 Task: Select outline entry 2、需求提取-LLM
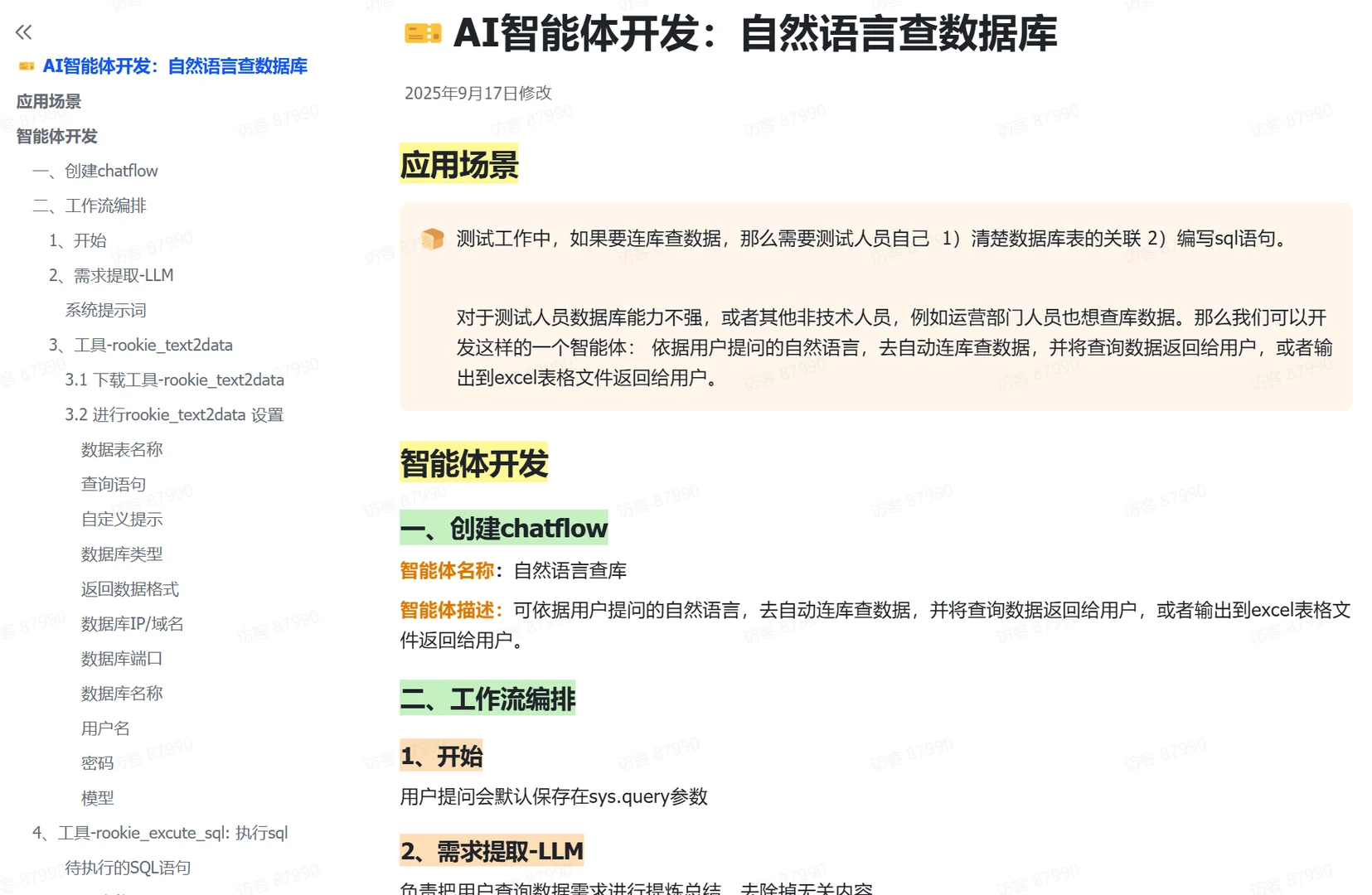[x=111, y=275]
